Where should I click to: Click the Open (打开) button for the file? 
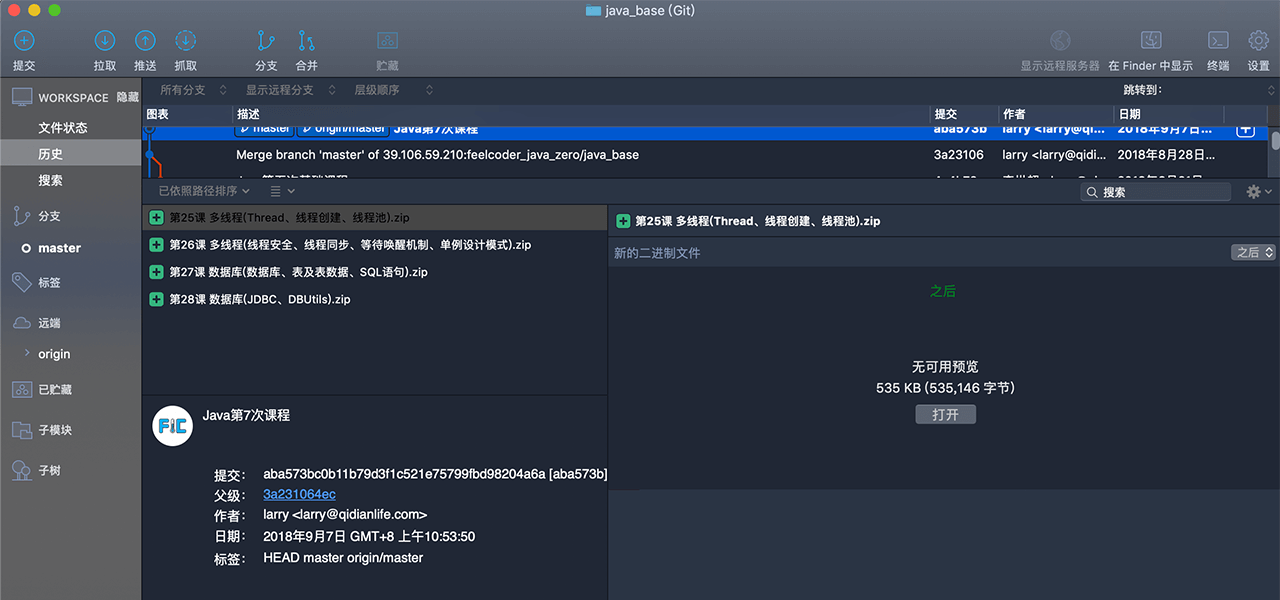945,414
